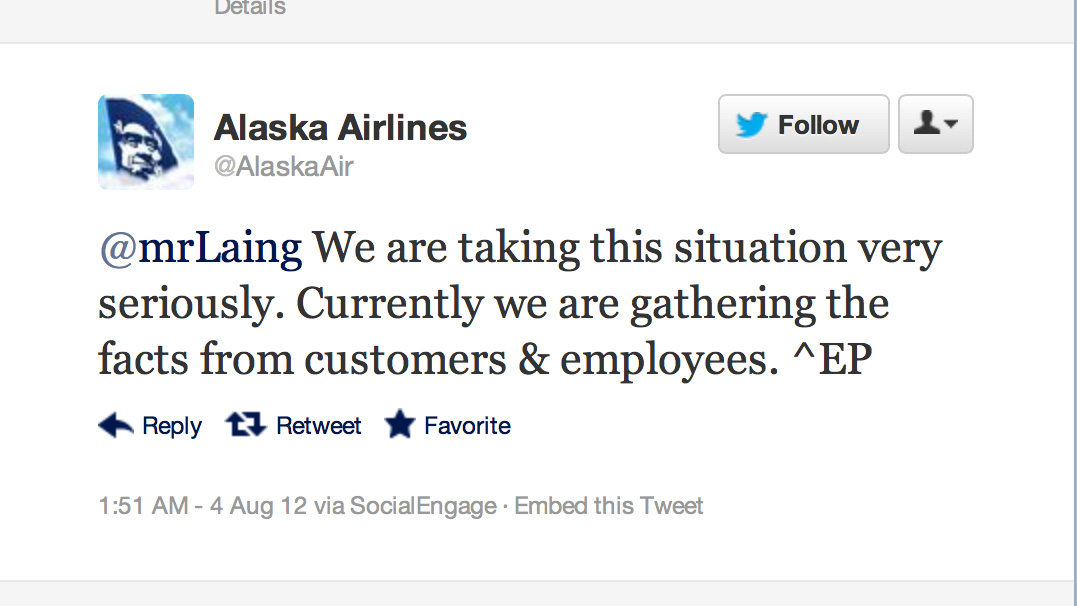Click the person silhouette icon
Screen dimensions: 1077x606
[x=927, y=123]
